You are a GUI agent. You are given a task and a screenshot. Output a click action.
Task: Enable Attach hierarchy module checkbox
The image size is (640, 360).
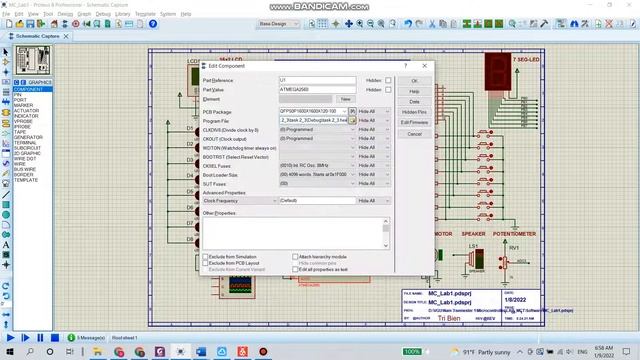295,257
